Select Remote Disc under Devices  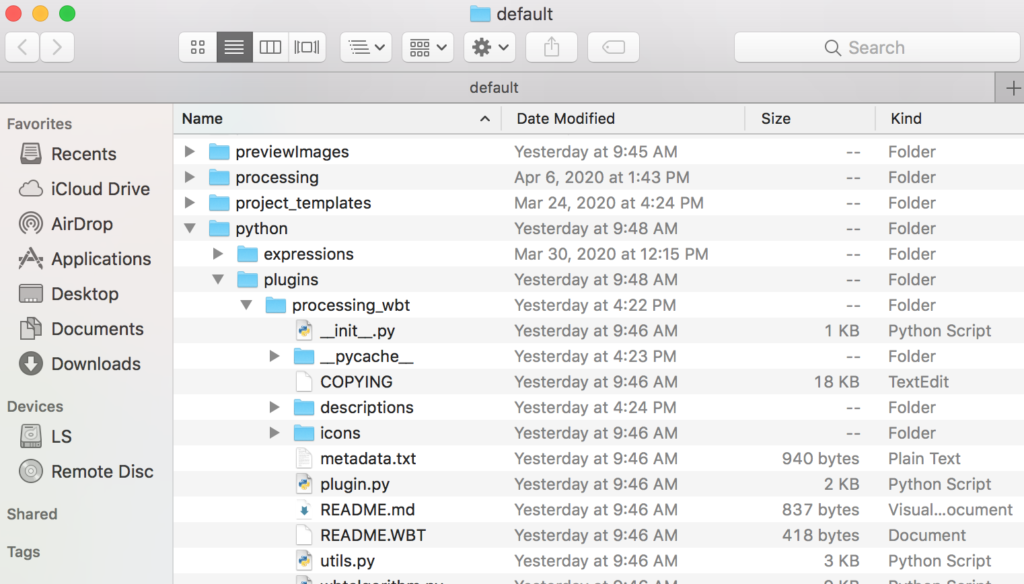[x=102, y=471]
